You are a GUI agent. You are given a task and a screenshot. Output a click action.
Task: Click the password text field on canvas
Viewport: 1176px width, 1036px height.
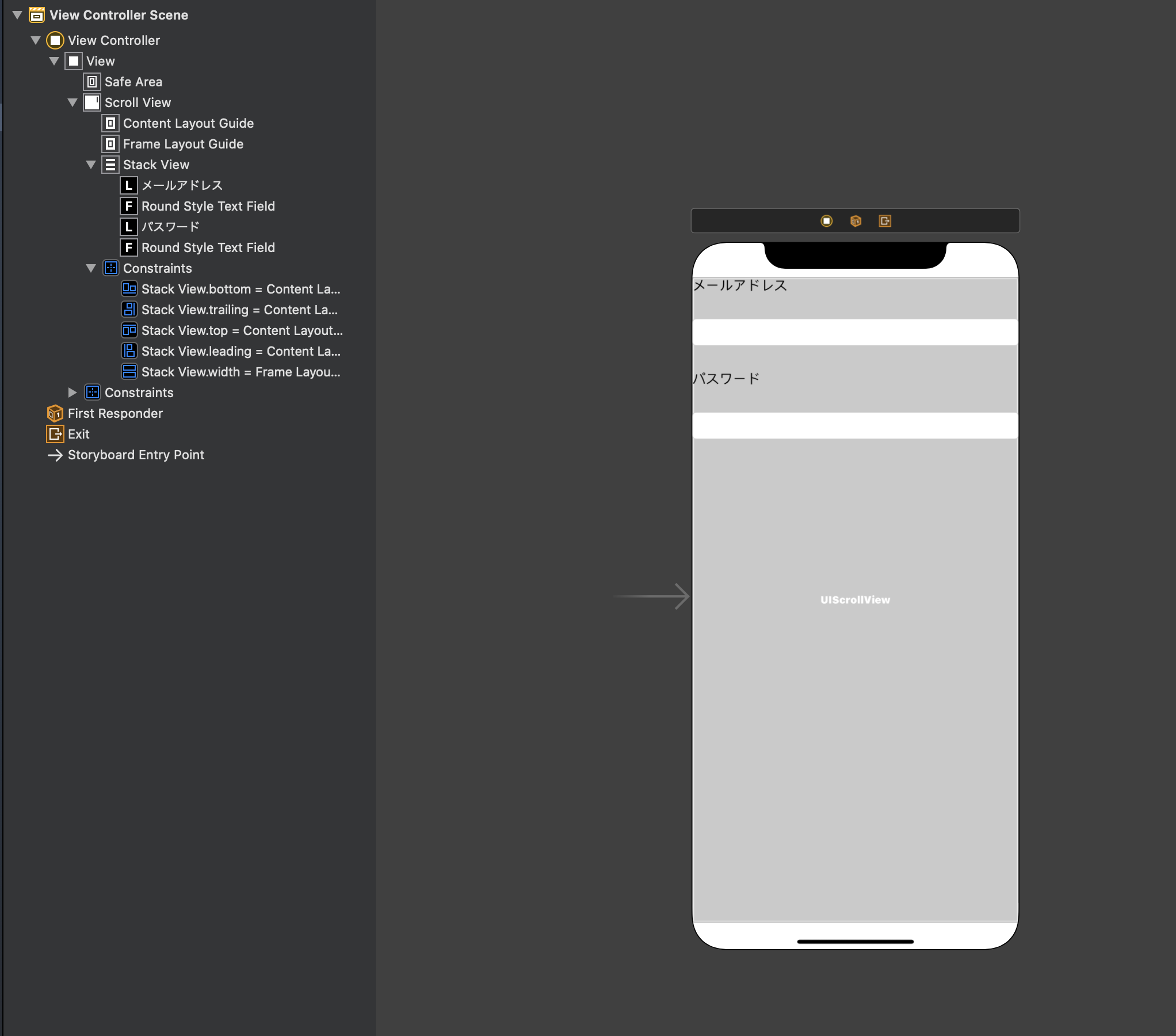click(x=855, y=425)
